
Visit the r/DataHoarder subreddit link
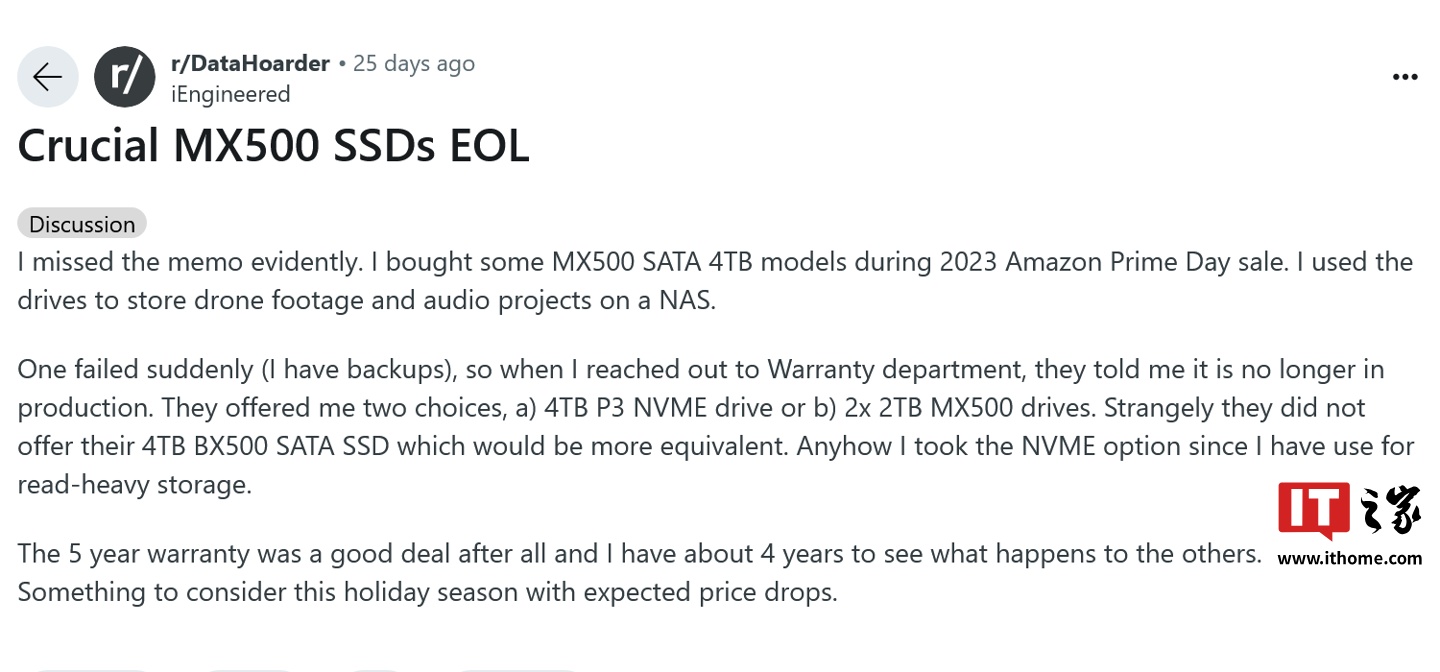[x=250, y=63]
